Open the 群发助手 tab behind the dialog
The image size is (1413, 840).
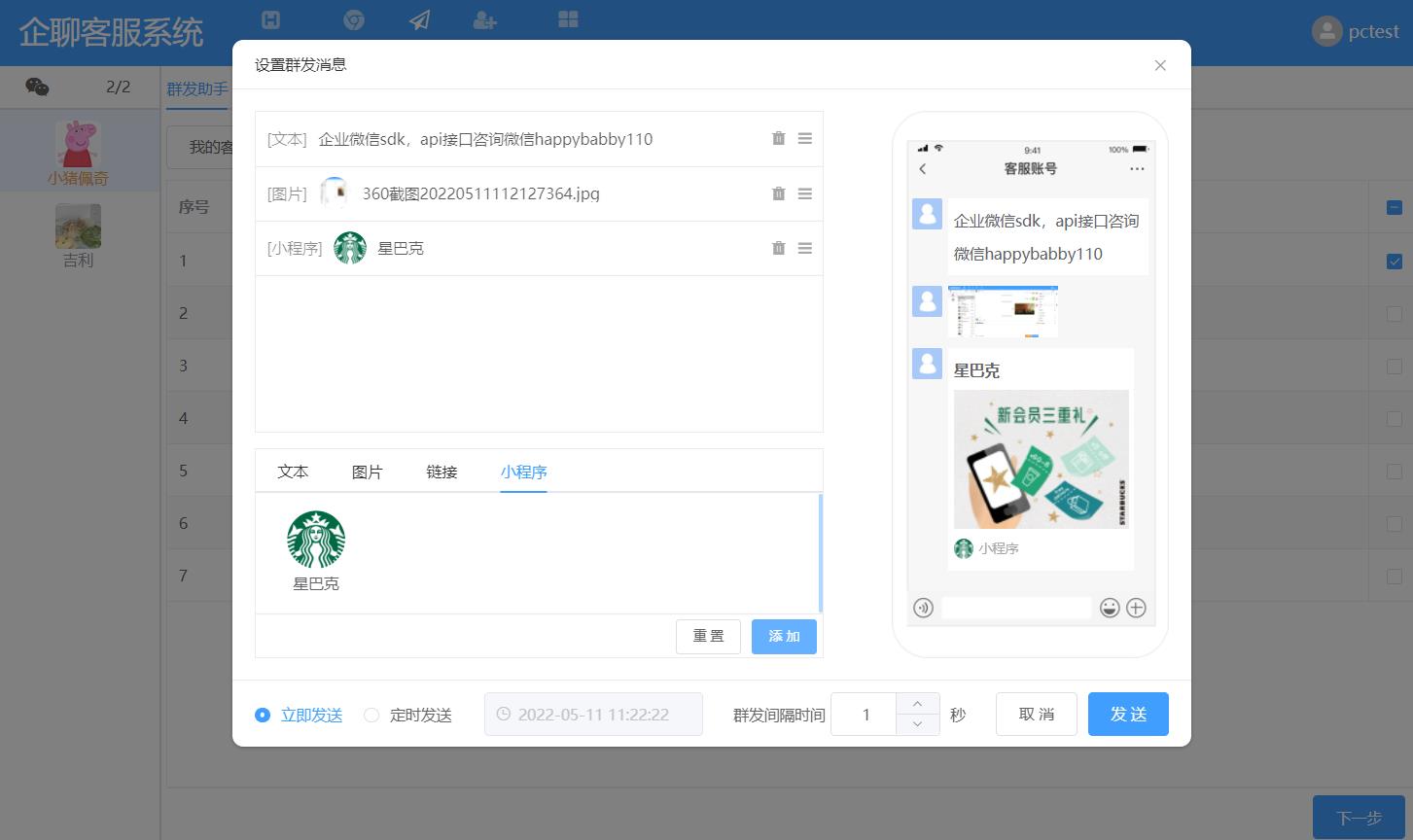click(x=197, y=88)
